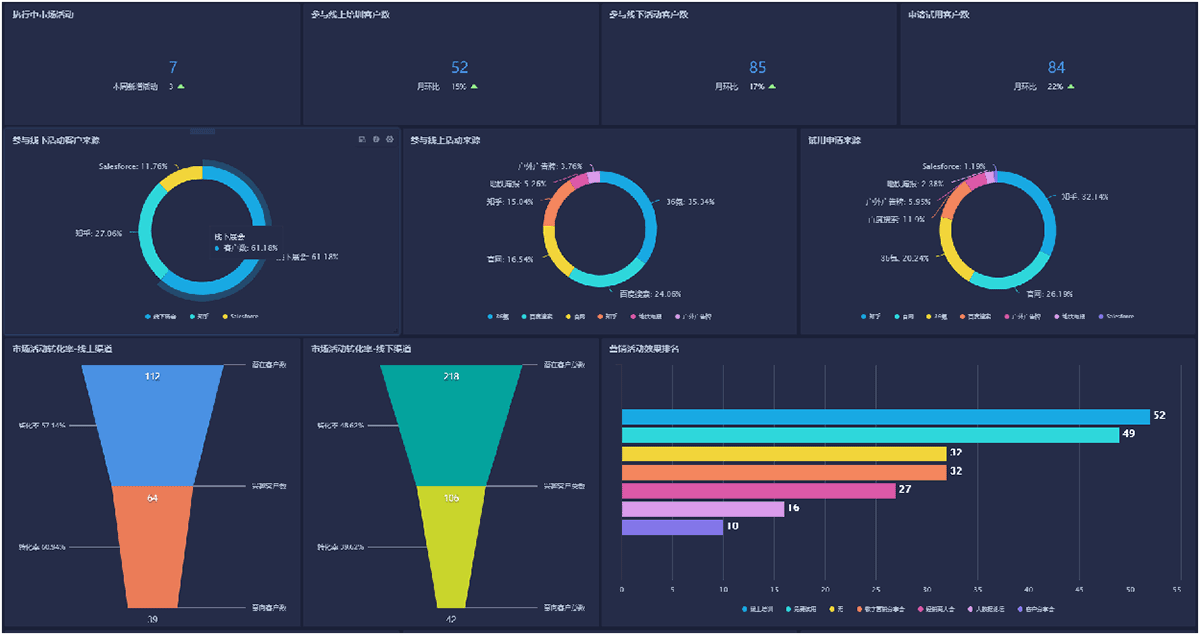Click the green up arrow under value 7
This screenshot has height=635, width=1200.
coord(181,86)
